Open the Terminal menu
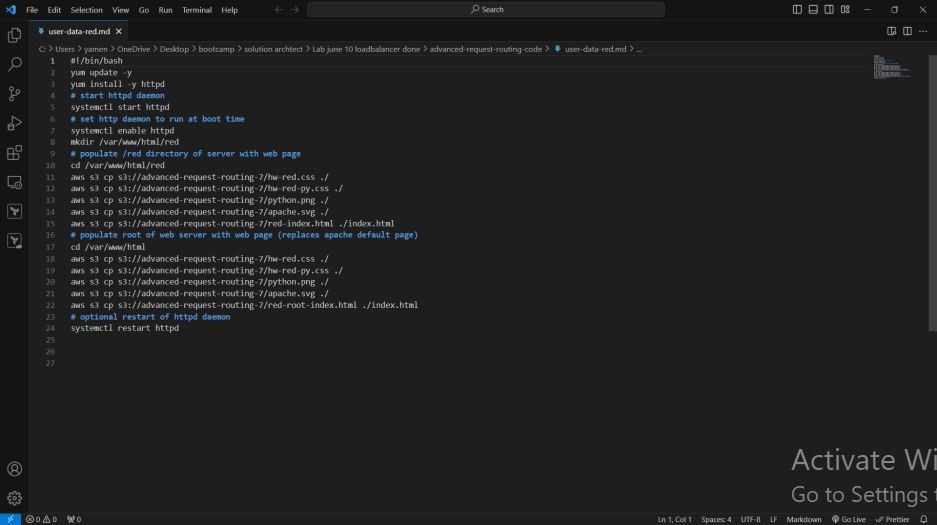This screenshot has width=937, height=525. click(x=197, y=10)
